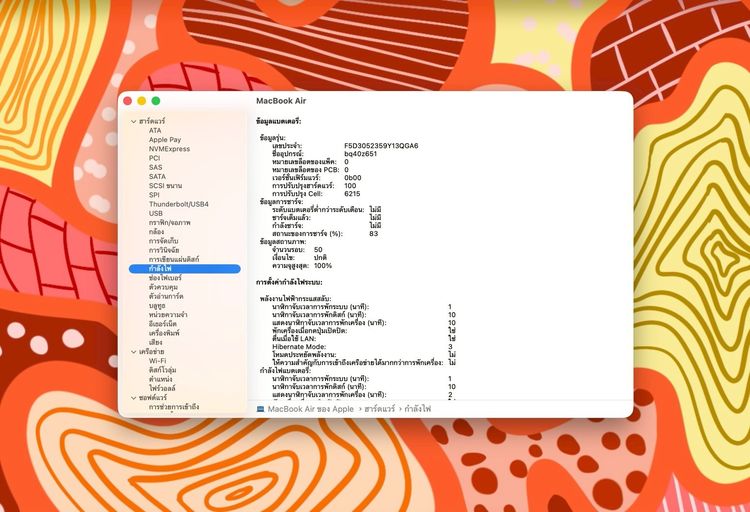Image resolution: width=750 pixels, height=512 pixels.
Task: Open การจัดเก็บ in the sidebar
Action: point(164,241)
